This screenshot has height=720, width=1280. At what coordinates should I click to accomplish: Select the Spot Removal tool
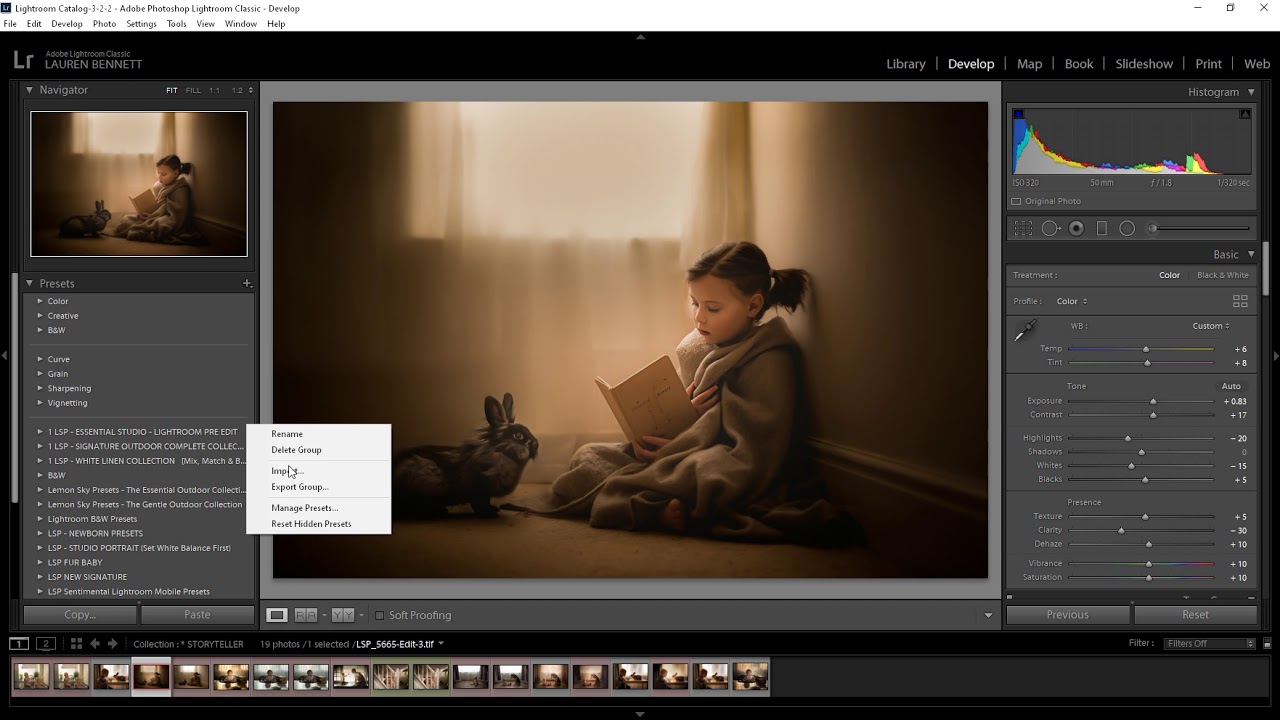tap(1050, 228)
